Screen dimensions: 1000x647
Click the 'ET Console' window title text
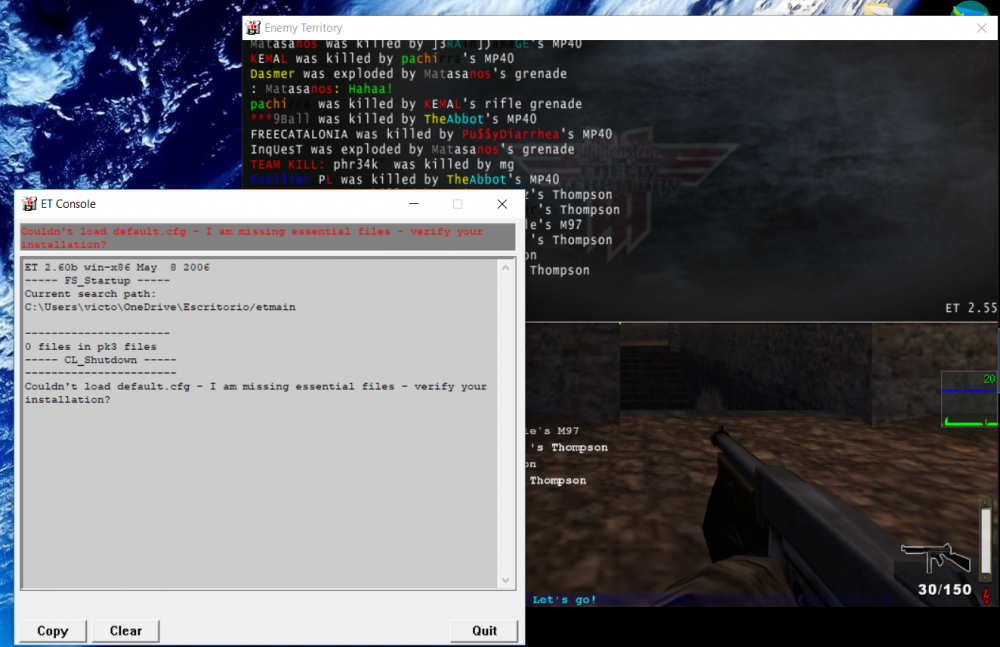point(68,204)
